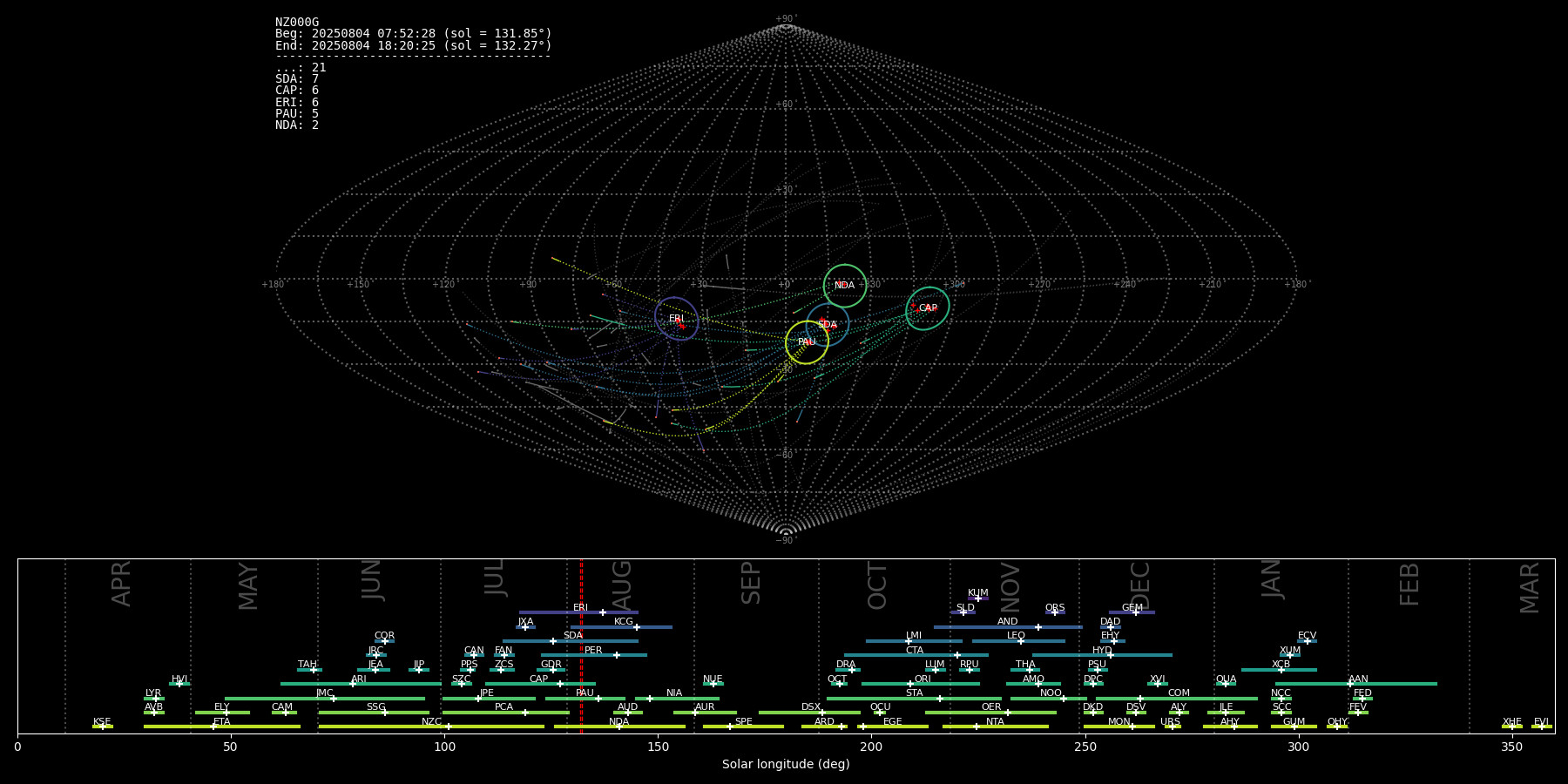Image resolution: width=1568 pixels, height=784 pixels.
Task: Click the NZ000G station title text
Action: (297, 23)
